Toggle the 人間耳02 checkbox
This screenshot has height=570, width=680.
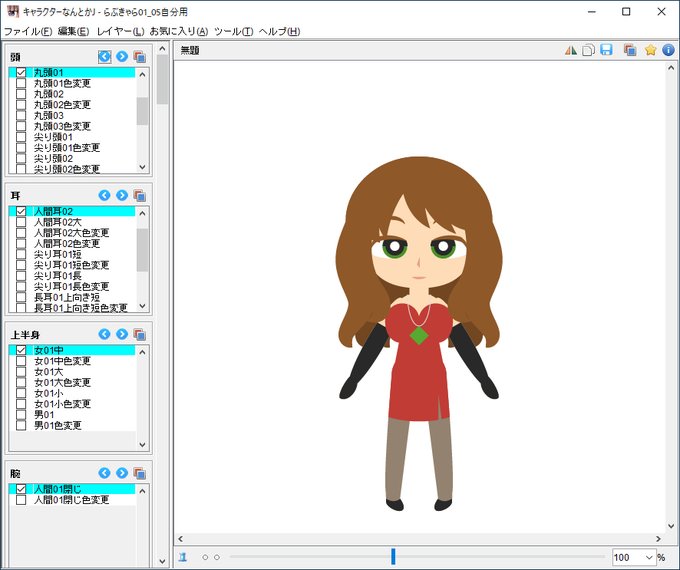point(21,211)
